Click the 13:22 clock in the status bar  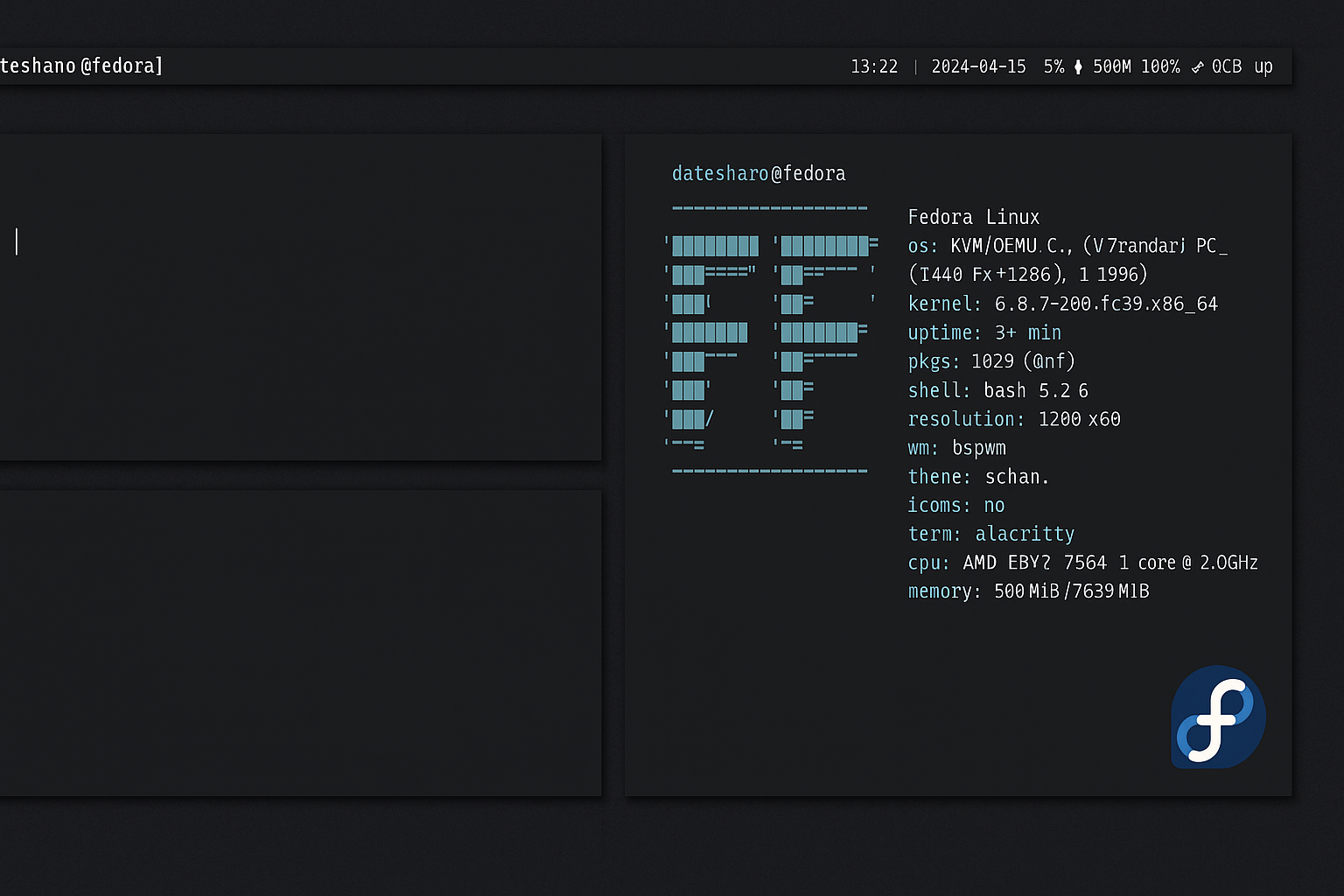(874, 66)
